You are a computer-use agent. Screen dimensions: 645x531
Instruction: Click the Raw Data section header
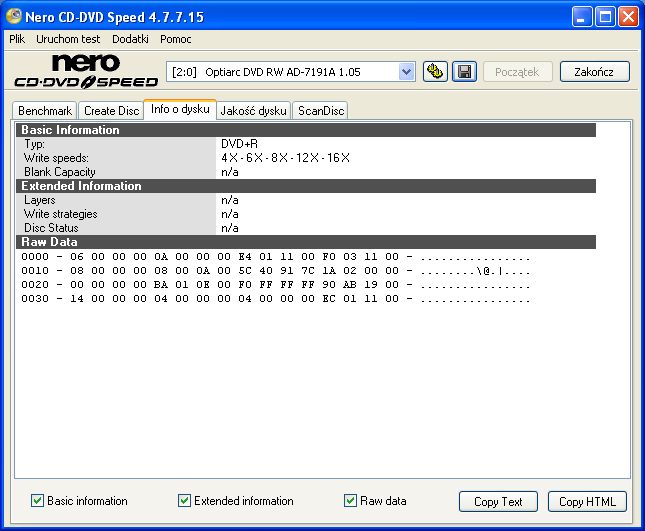(x=306, y=242)
